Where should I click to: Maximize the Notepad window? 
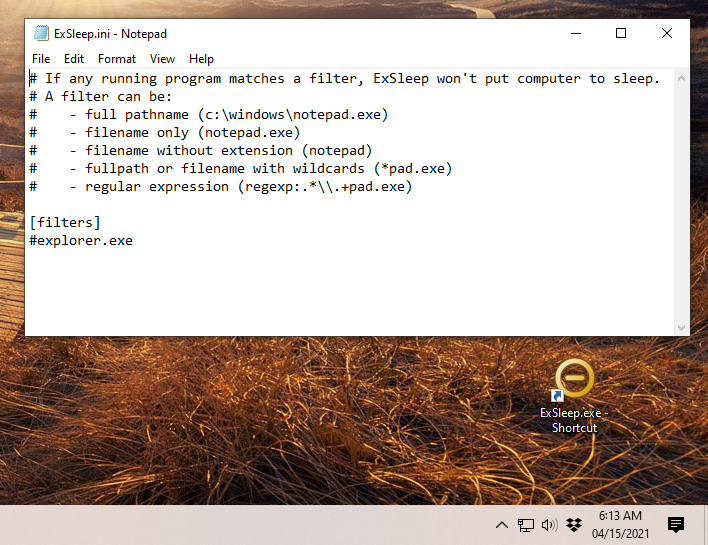pyautogui.click(x=621, y=33)
